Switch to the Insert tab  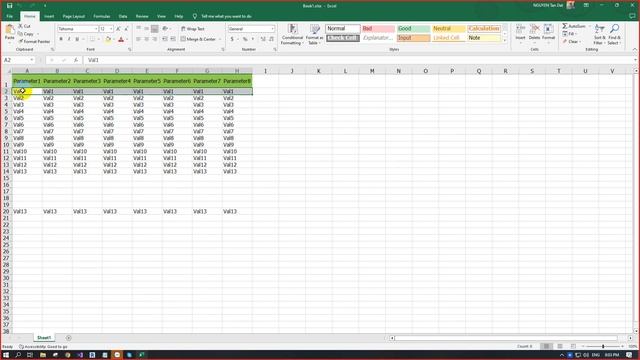[x=49, y=16]
